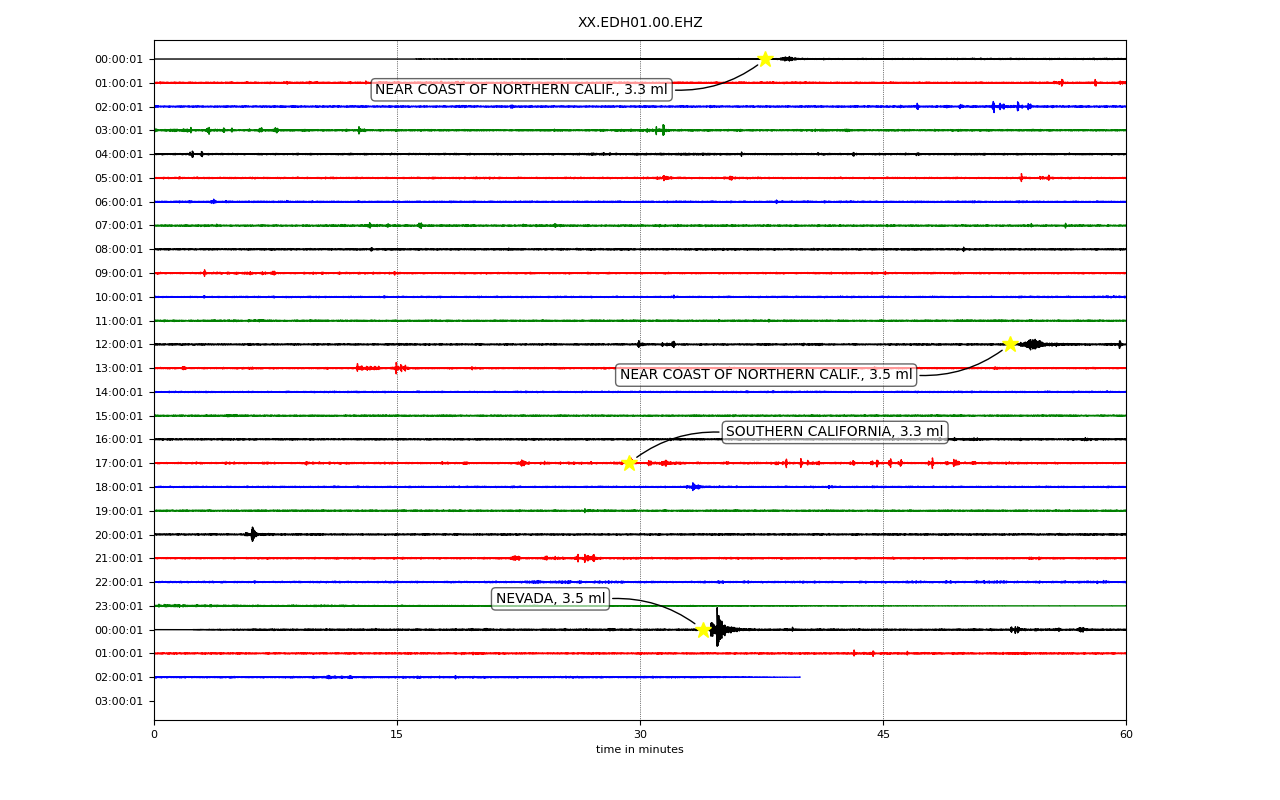Click the end of the blue 02:00:01 bottom trace
1280x800 pixels.
point(799,677)
